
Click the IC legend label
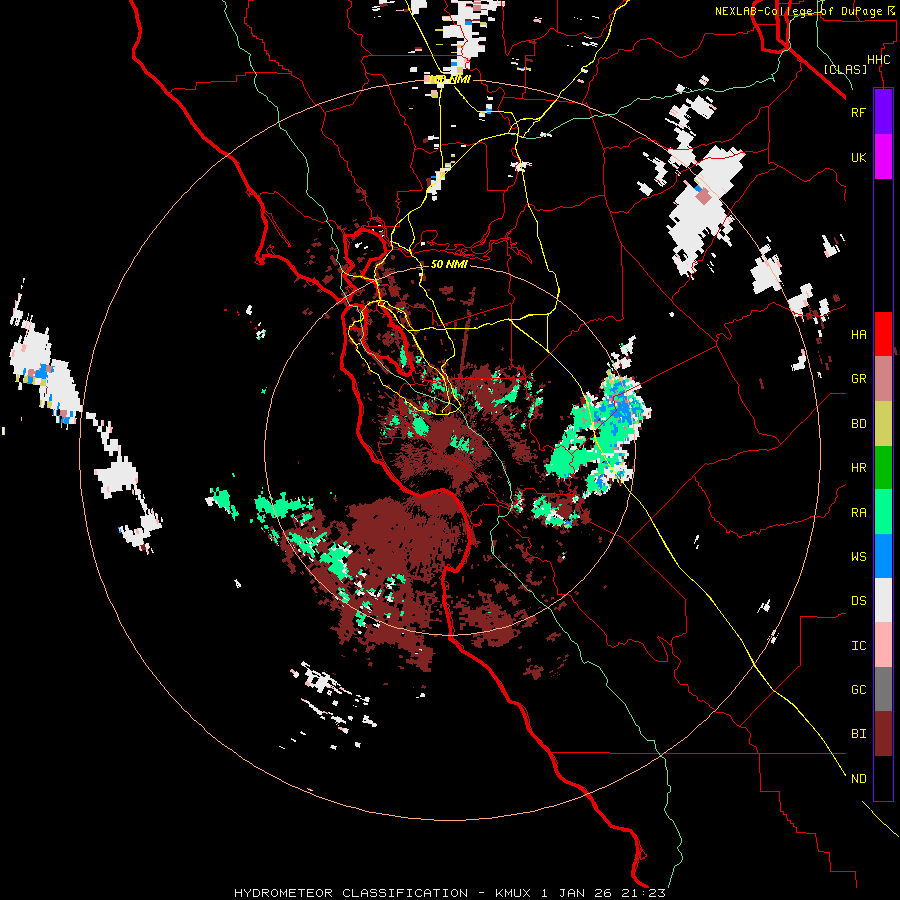click(x=858, y=646)
